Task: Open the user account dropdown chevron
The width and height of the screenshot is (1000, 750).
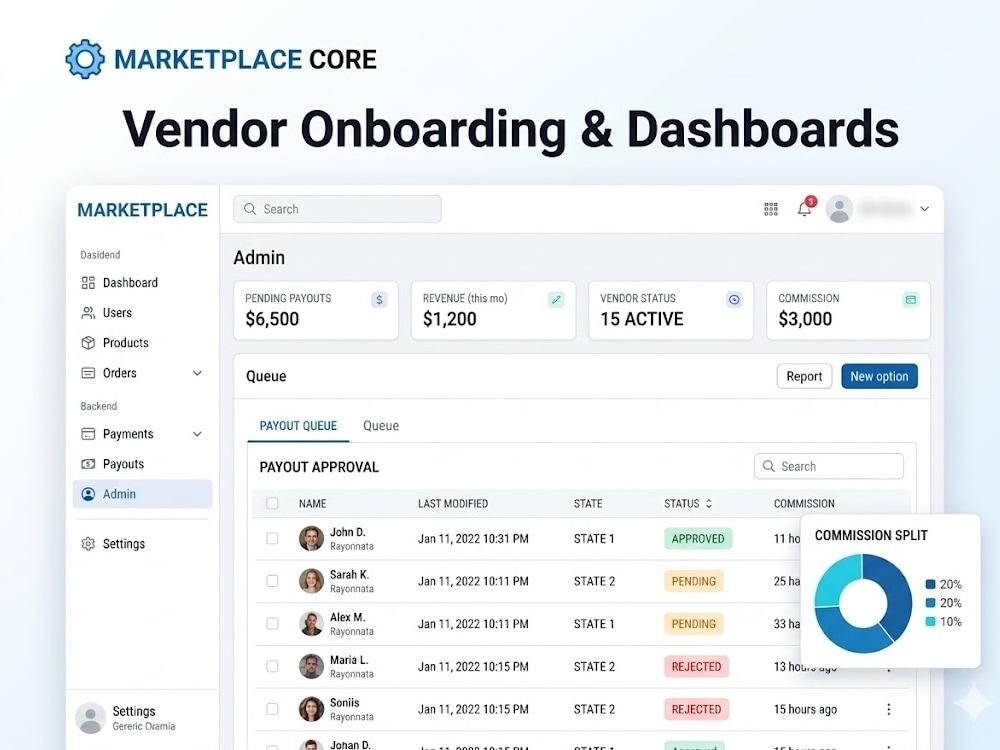Action: pos(925,209)
